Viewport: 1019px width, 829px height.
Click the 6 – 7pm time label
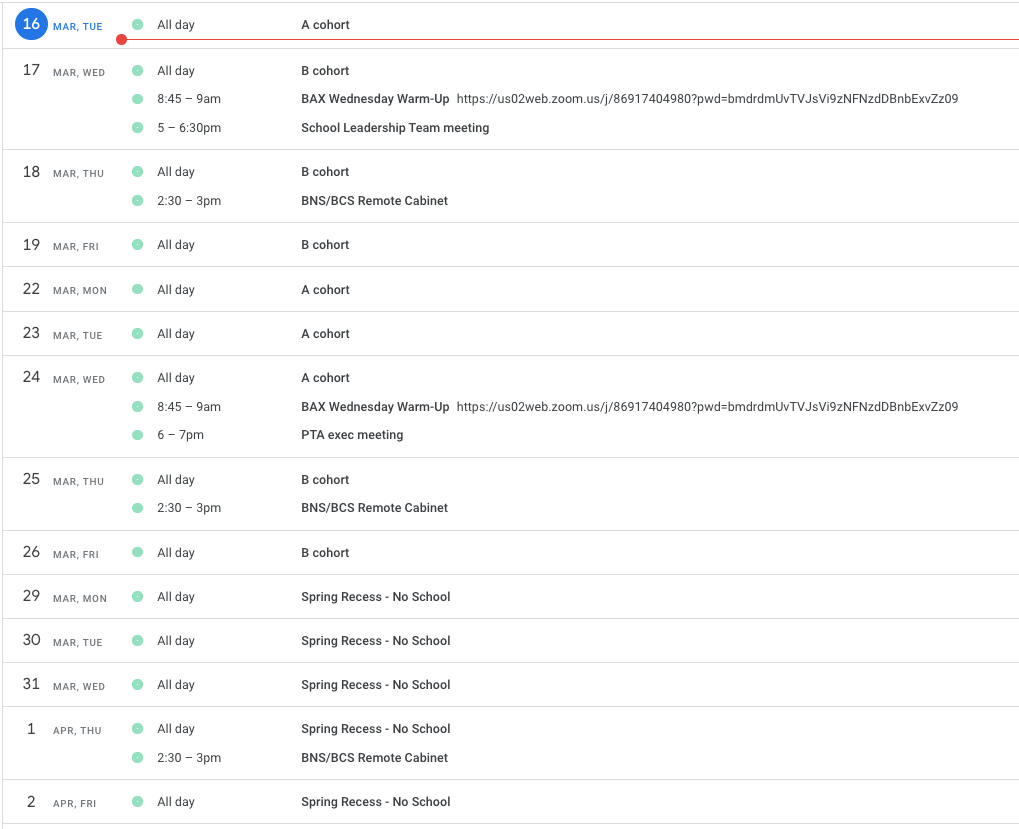181,435
